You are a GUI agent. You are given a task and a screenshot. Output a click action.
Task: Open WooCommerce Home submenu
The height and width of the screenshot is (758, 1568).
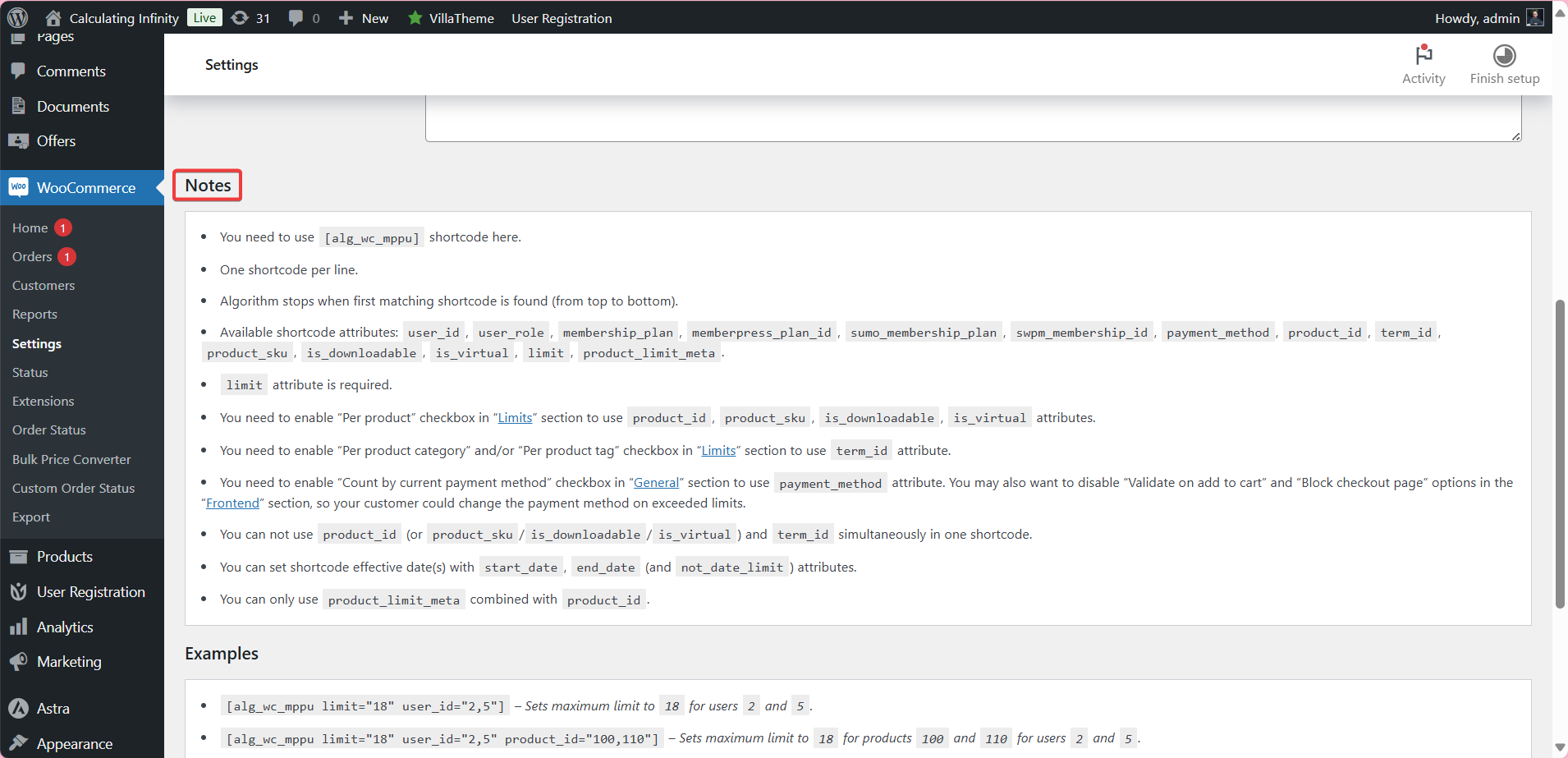tap(30, 227)
